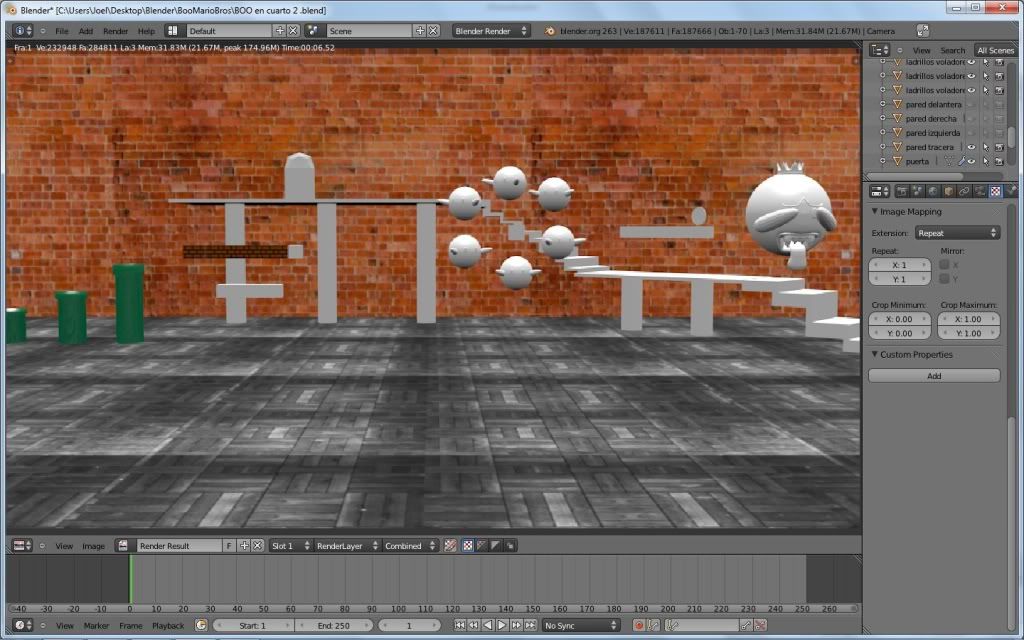Enable Mirror X checkbox
Screen dimensions: 1024x640
[x=944, y=264]
